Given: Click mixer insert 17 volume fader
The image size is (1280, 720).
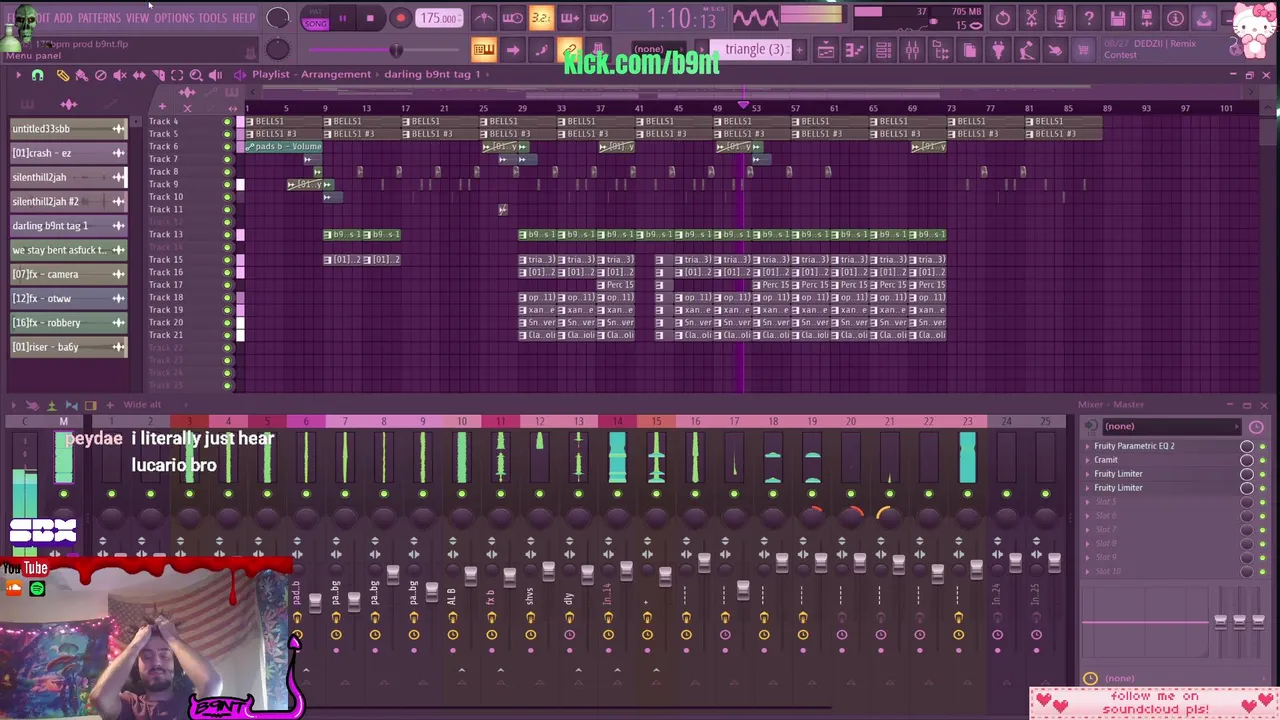Looking at the screenshot, I should (x=743, y=590).
